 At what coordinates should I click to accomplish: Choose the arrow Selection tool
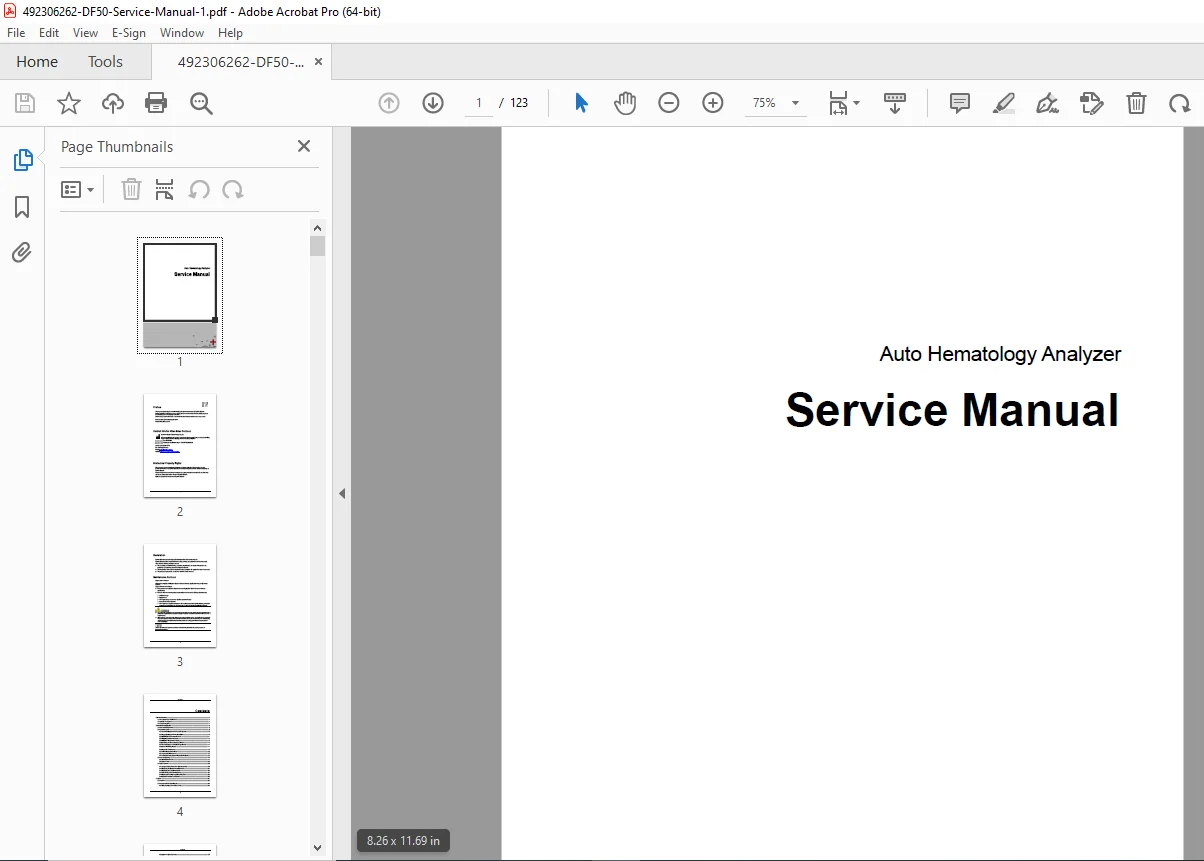coord(581,103)
